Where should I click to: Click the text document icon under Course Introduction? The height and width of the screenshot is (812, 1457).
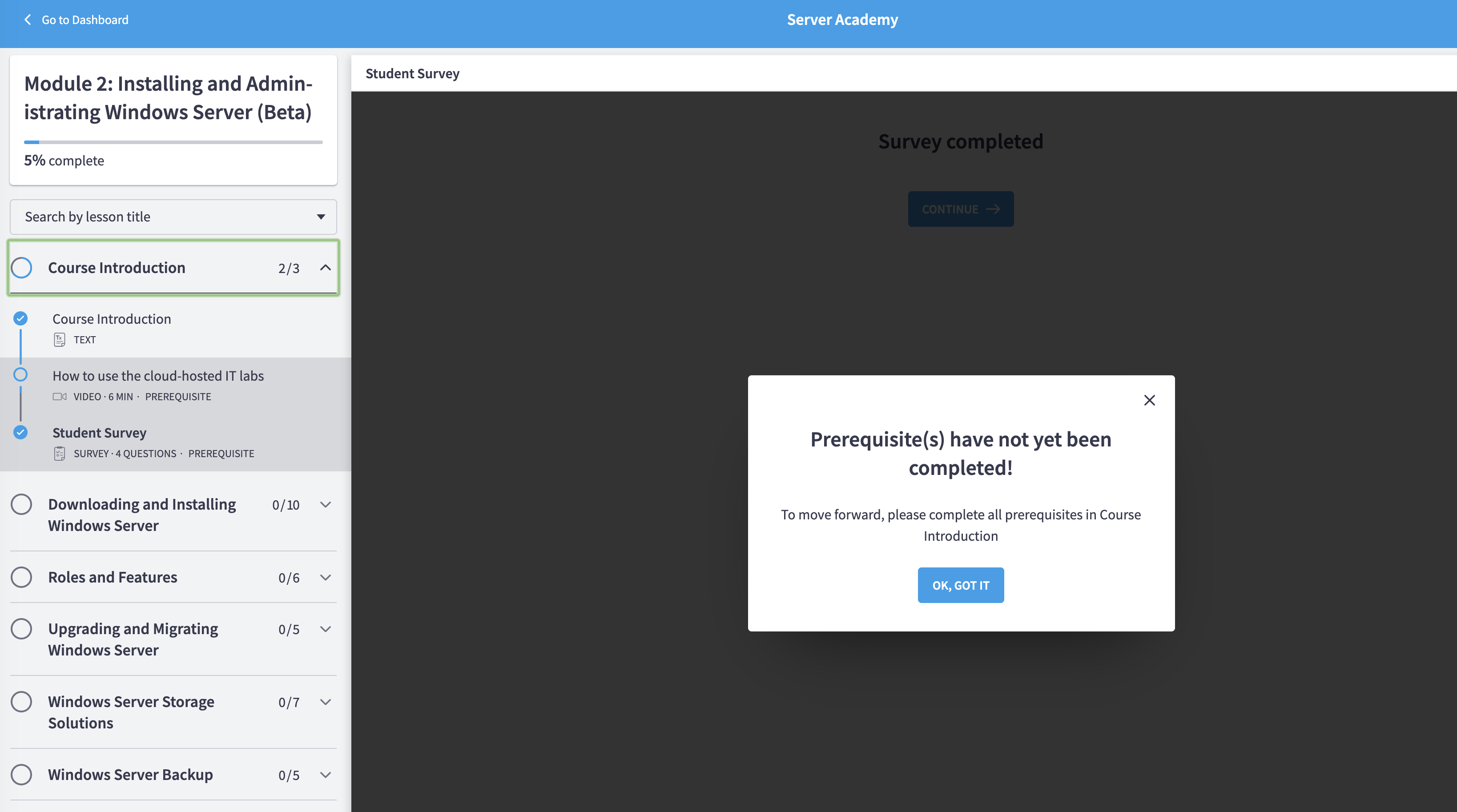click(x=60, y=340)
